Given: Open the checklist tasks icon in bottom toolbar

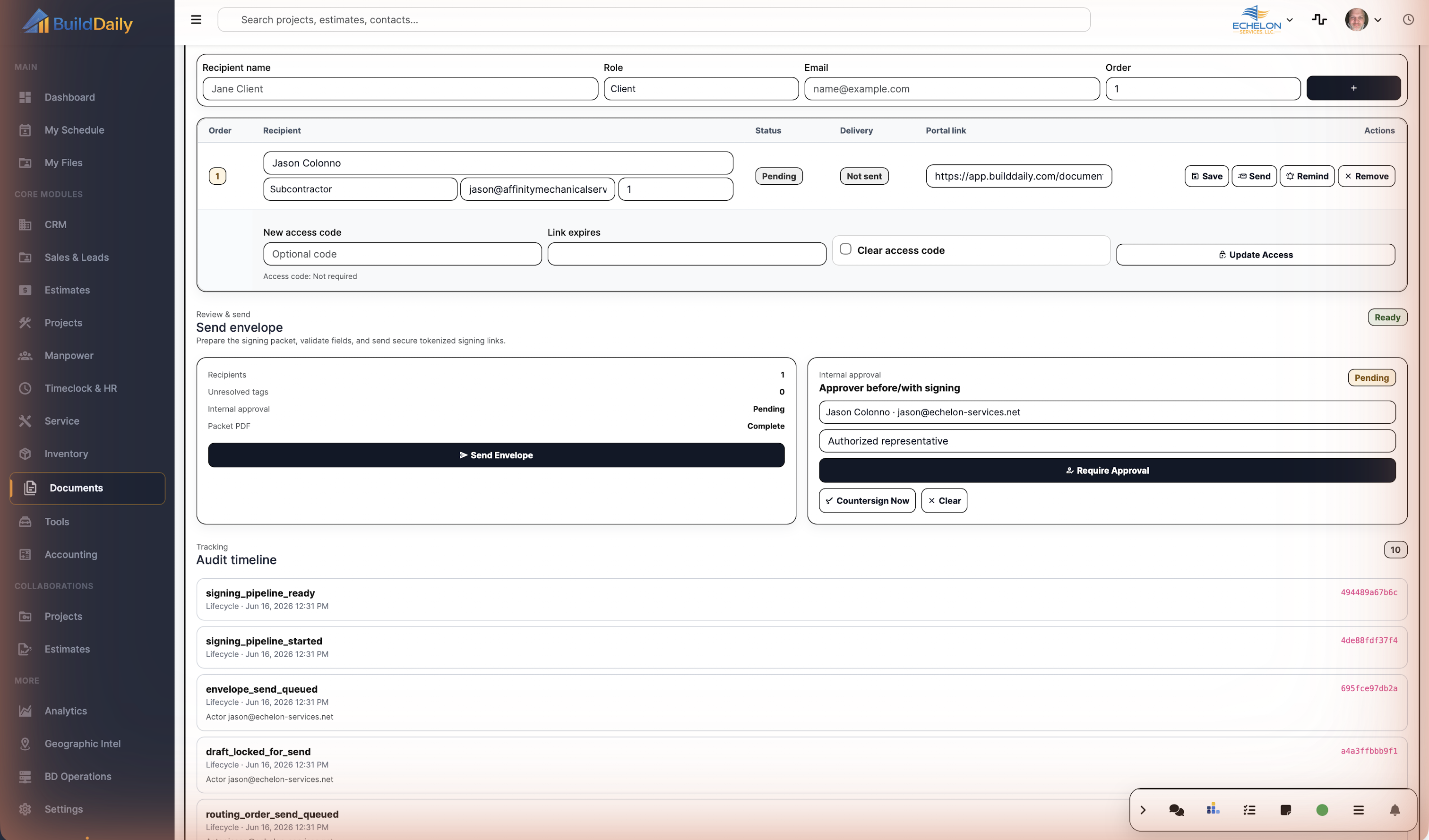Looking at the screenshot, I should click(x=1249, y=810).
